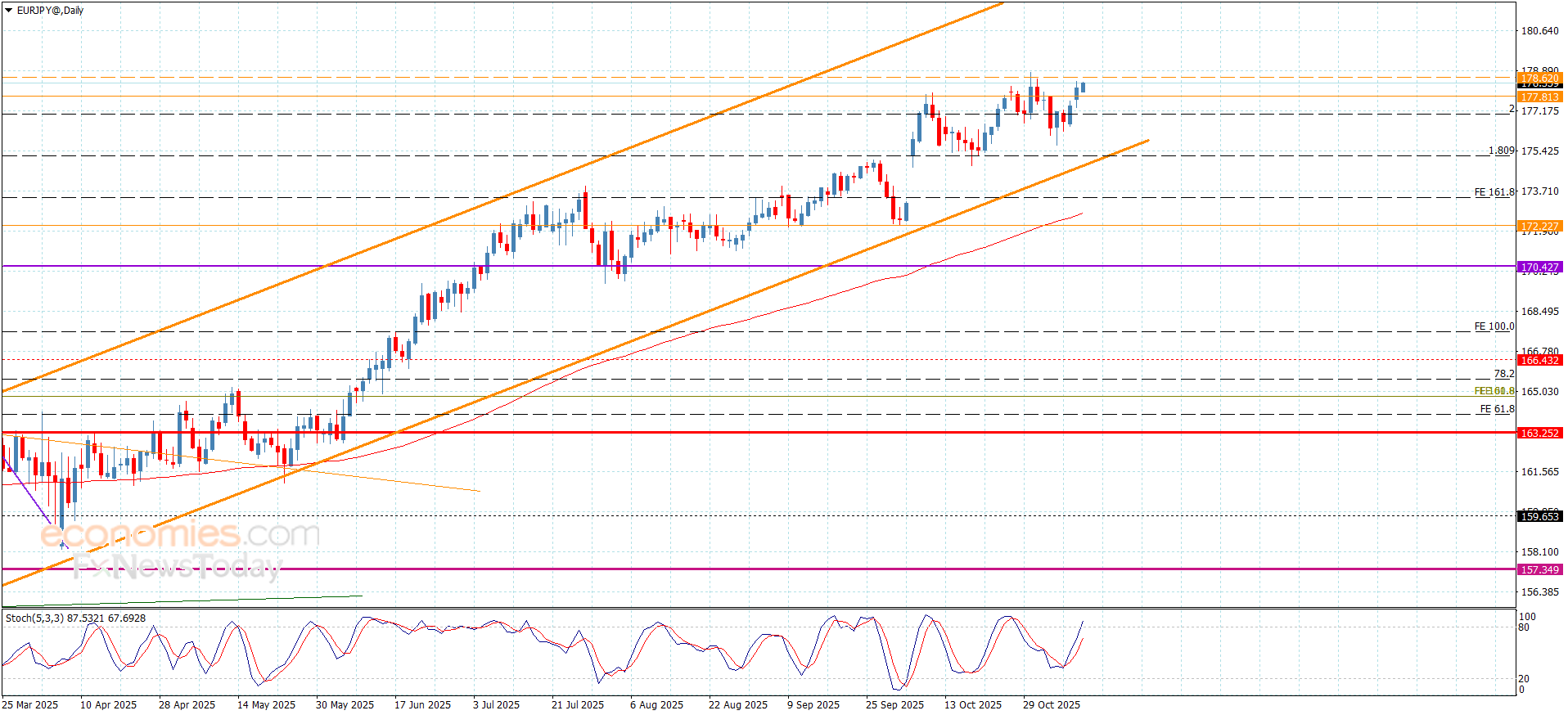Click the 21 Jul 2025 date label

tap(578, 705)
